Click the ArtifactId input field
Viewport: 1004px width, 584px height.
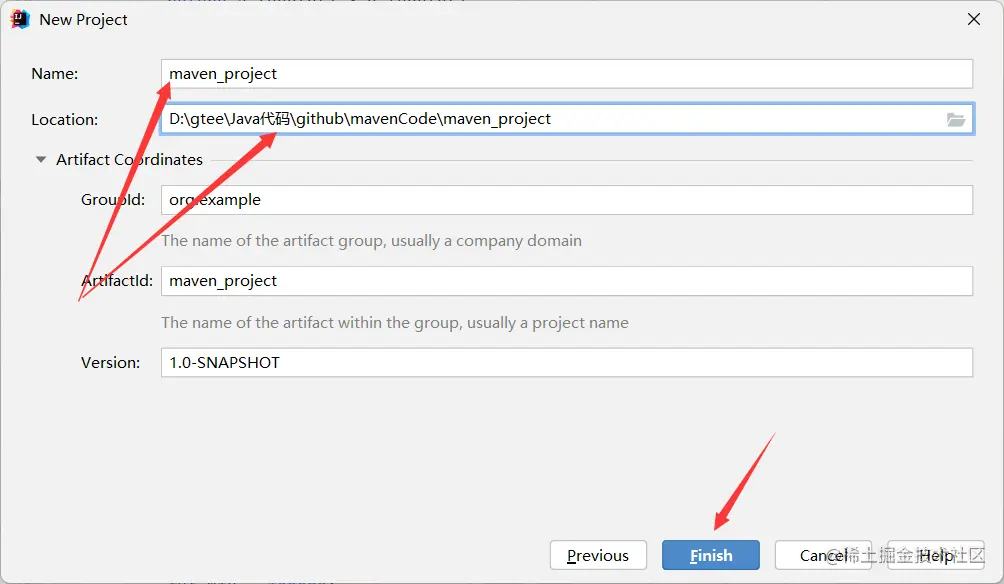click(x=567, y=281)
